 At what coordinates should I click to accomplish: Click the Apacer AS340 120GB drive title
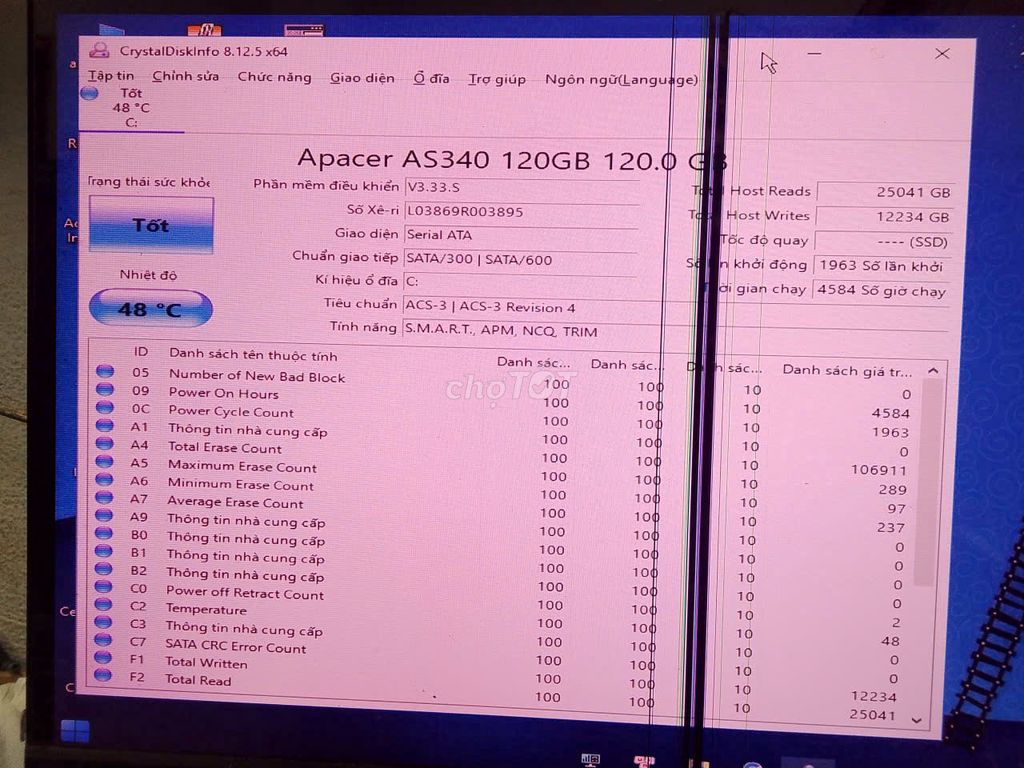(511, 159)
